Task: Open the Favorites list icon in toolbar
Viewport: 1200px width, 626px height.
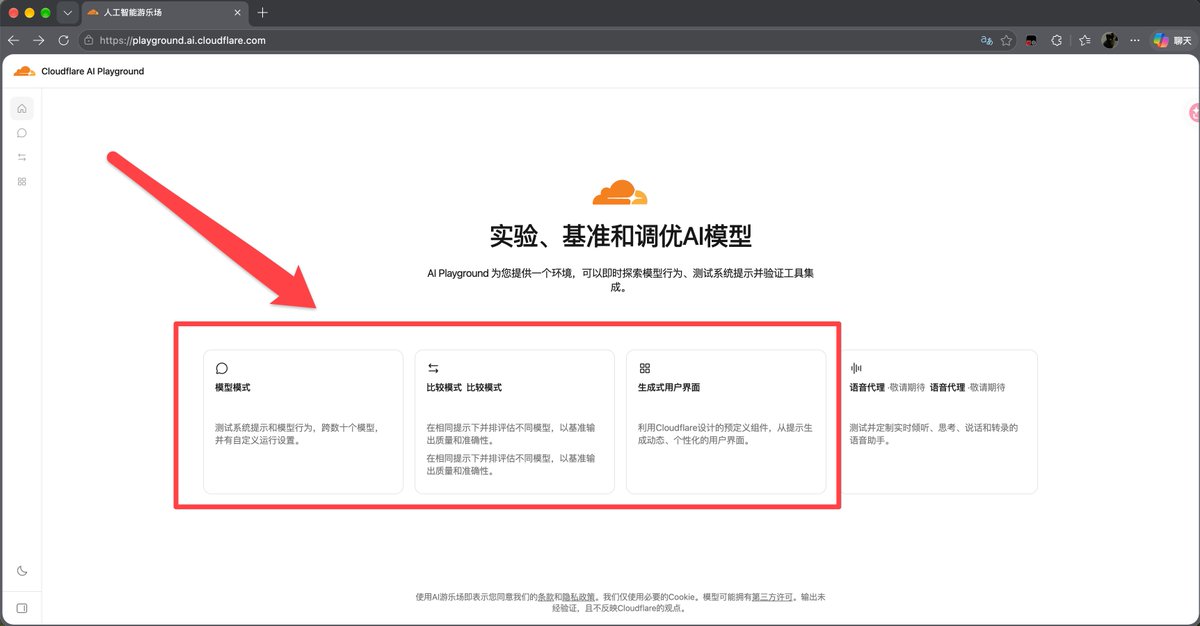Action: pos(1084,41)
